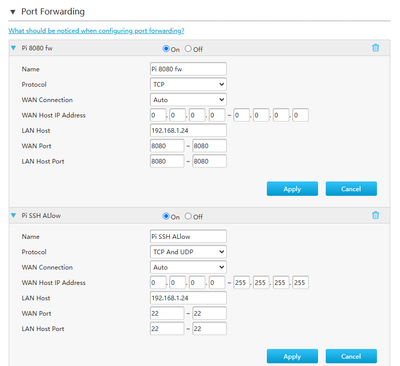
Task: Edit Name field containing Pi 8080 fw
Action: tap(188, 69)
